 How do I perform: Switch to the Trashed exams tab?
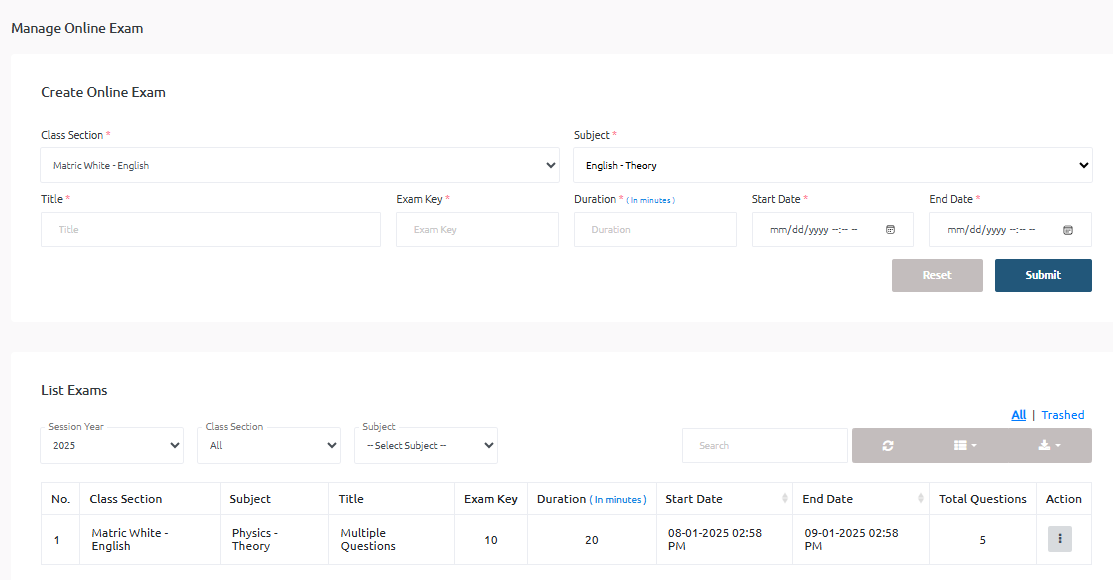coord(1062,415)
